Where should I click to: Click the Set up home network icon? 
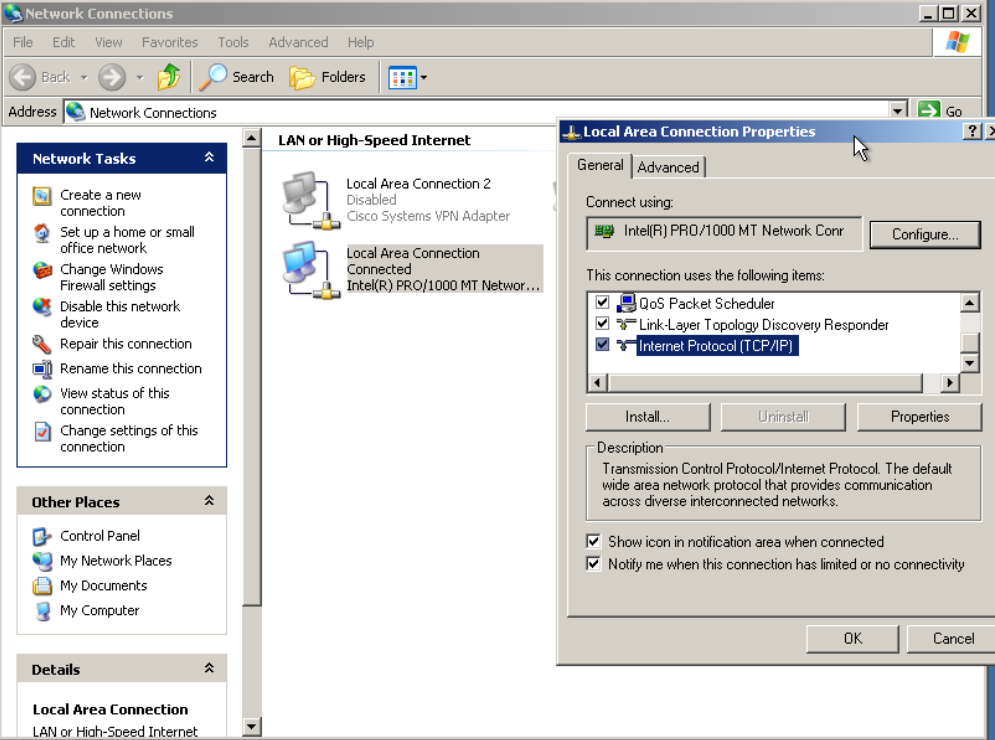pos(42,233)
